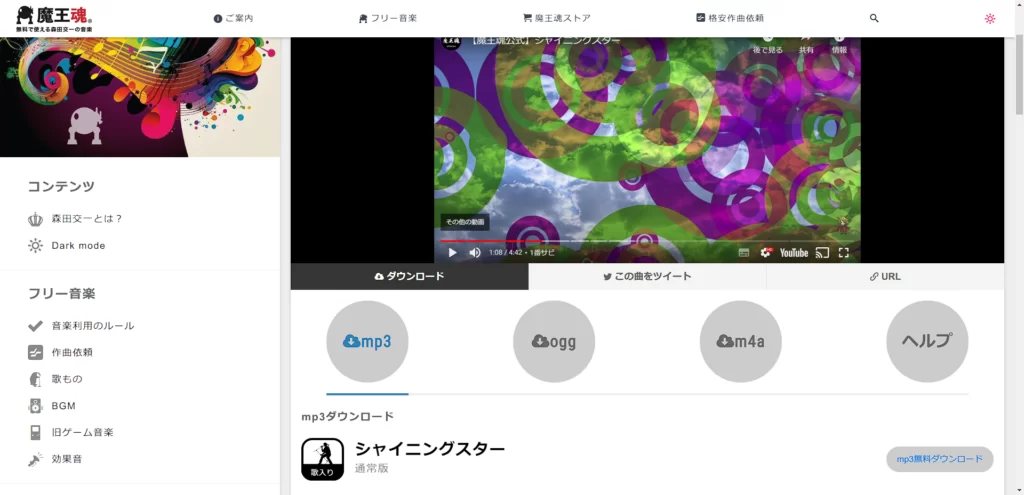Mute the video volume speaker icon

tap(475, 253)
